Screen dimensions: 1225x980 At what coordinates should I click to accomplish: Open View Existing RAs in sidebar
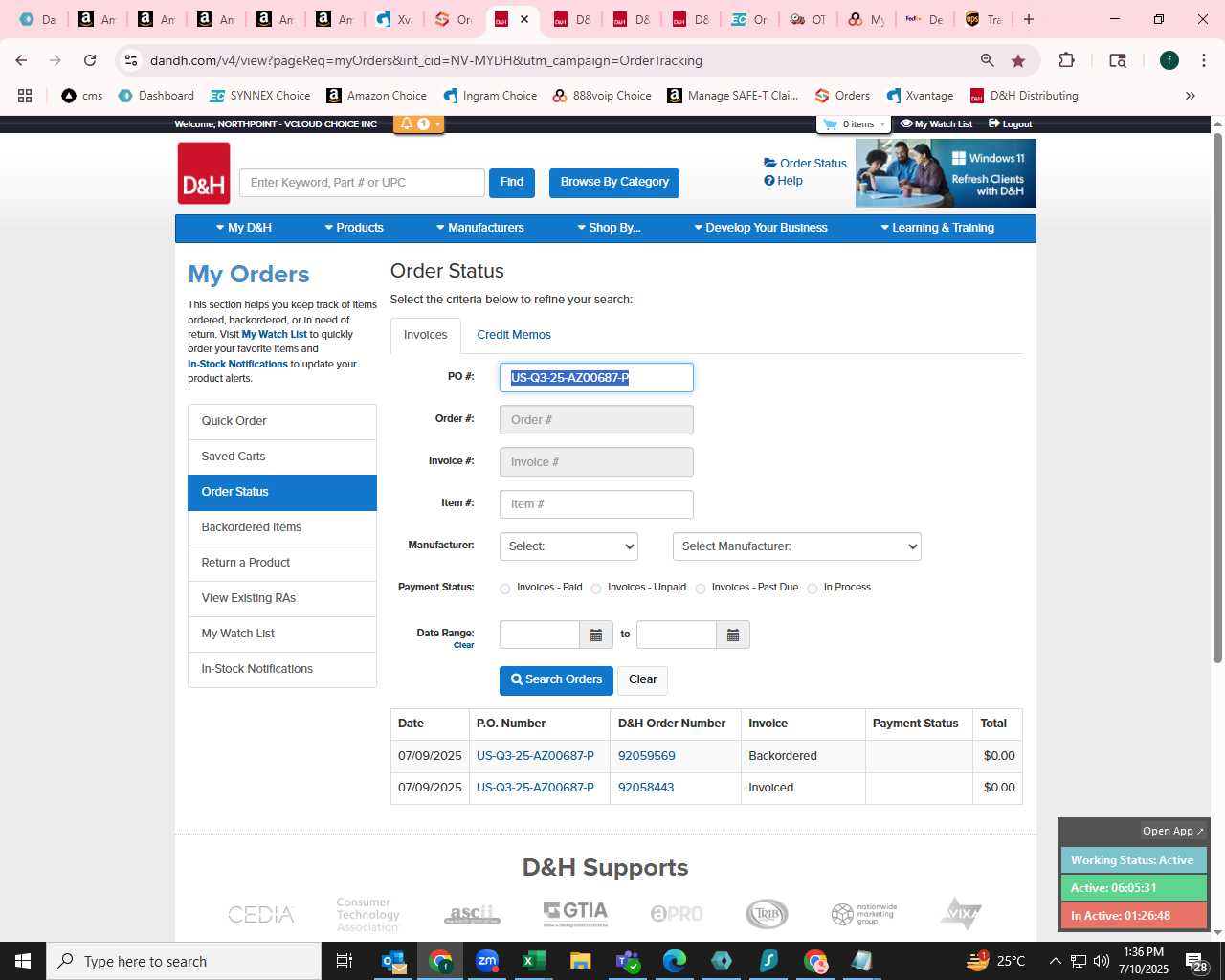click(x=282, y=598)
